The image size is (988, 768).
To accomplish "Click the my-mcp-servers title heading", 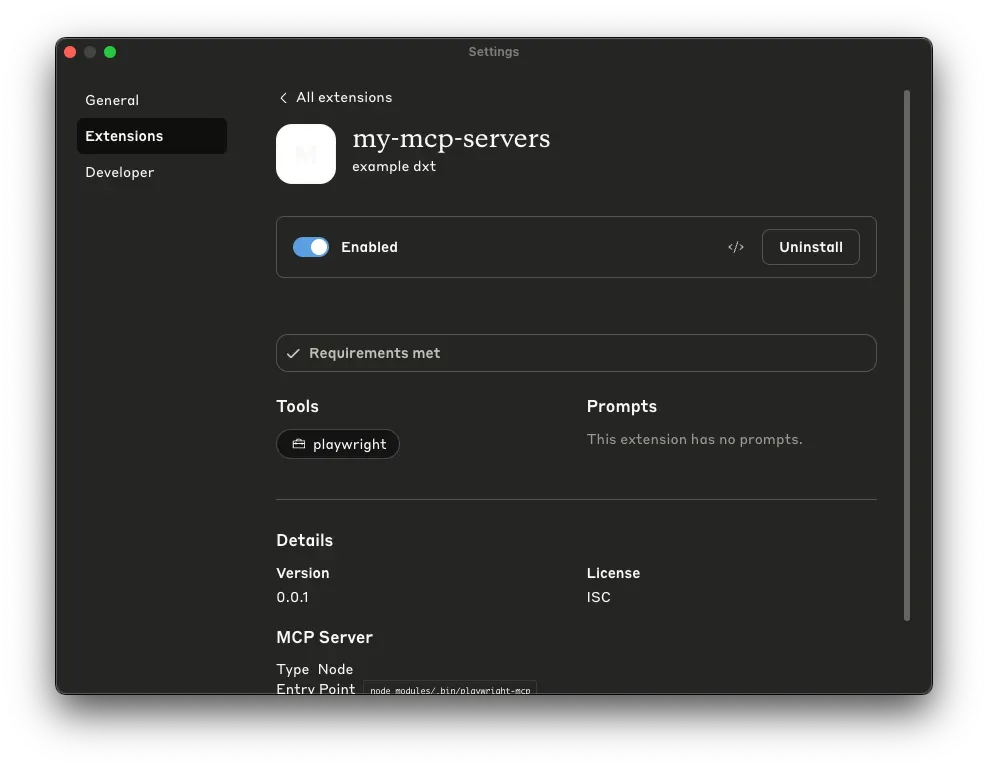I will [x=451, y=139].
